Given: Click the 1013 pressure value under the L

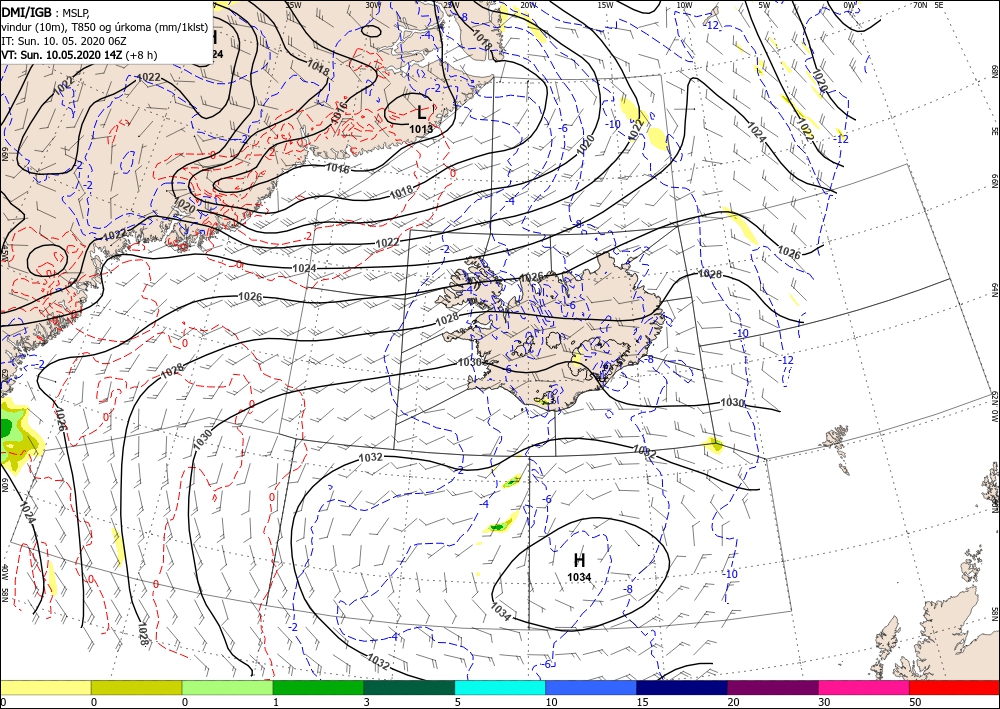Looking at the screenshot, I should point(421,129).
